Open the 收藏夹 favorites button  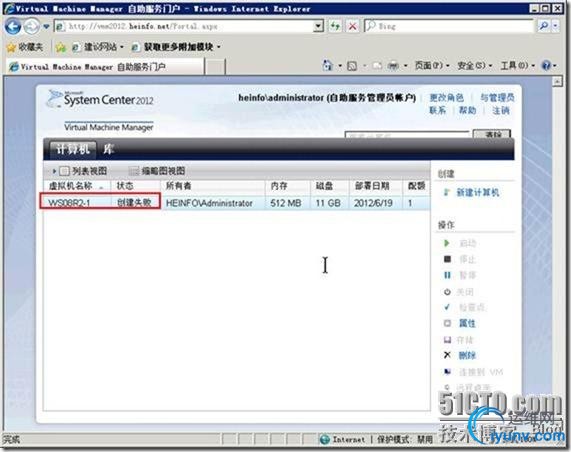click(25, 47)
